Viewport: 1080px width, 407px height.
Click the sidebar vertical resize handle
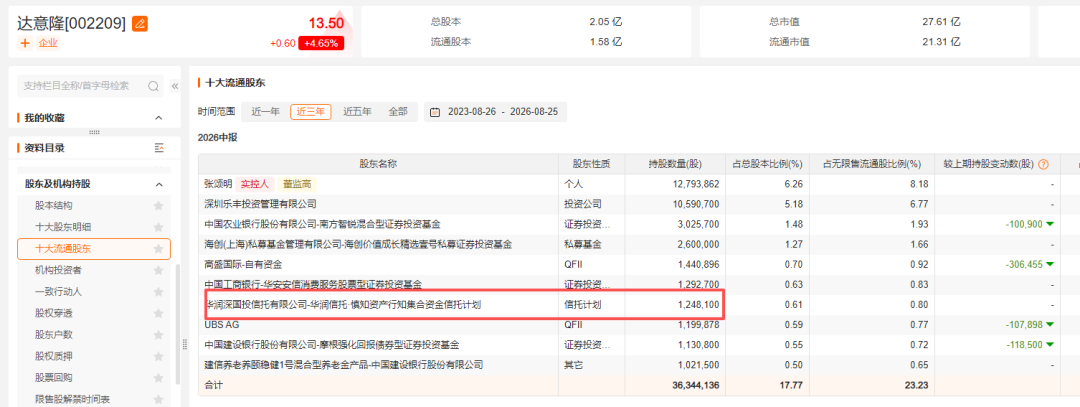[185, 344]
